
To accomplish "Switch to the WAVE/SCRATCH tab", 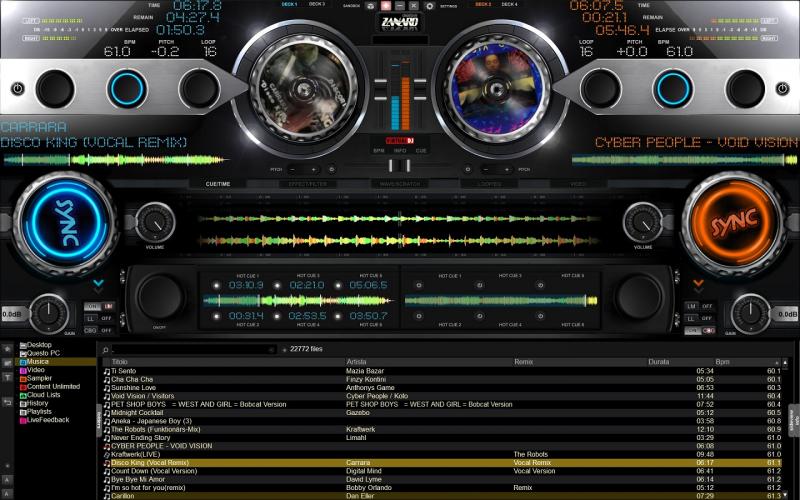I will coord(399,184).
